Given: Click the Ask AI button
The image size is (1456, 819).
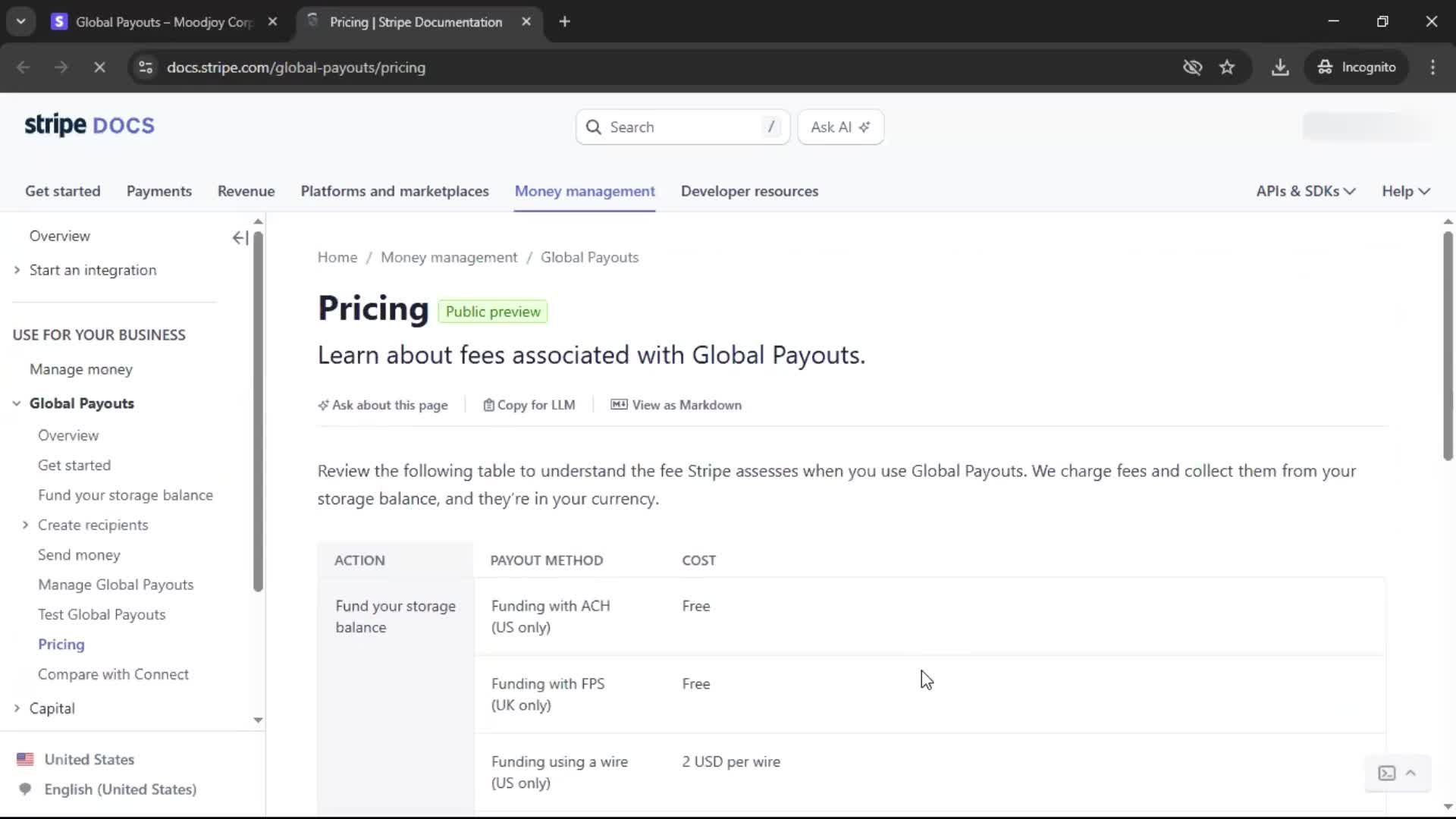Looking at the screenshot, I should click(x=840, y=127).
